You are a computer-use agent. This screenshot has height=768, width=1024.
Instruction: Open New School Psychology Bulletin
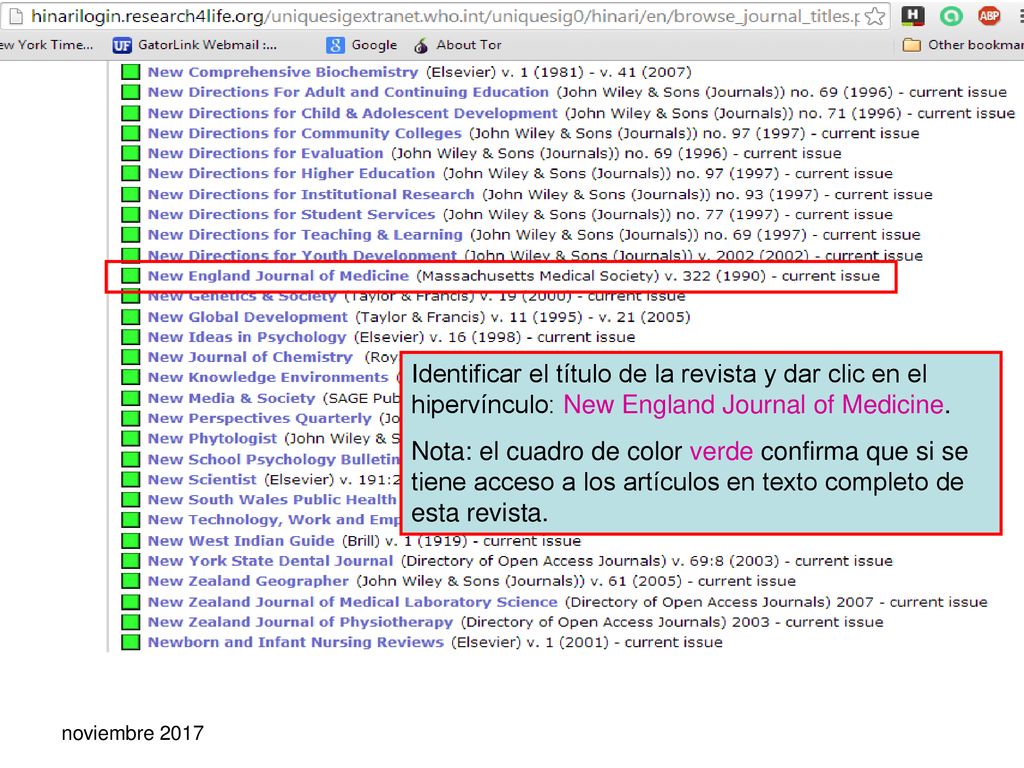[x=273, y=460]
